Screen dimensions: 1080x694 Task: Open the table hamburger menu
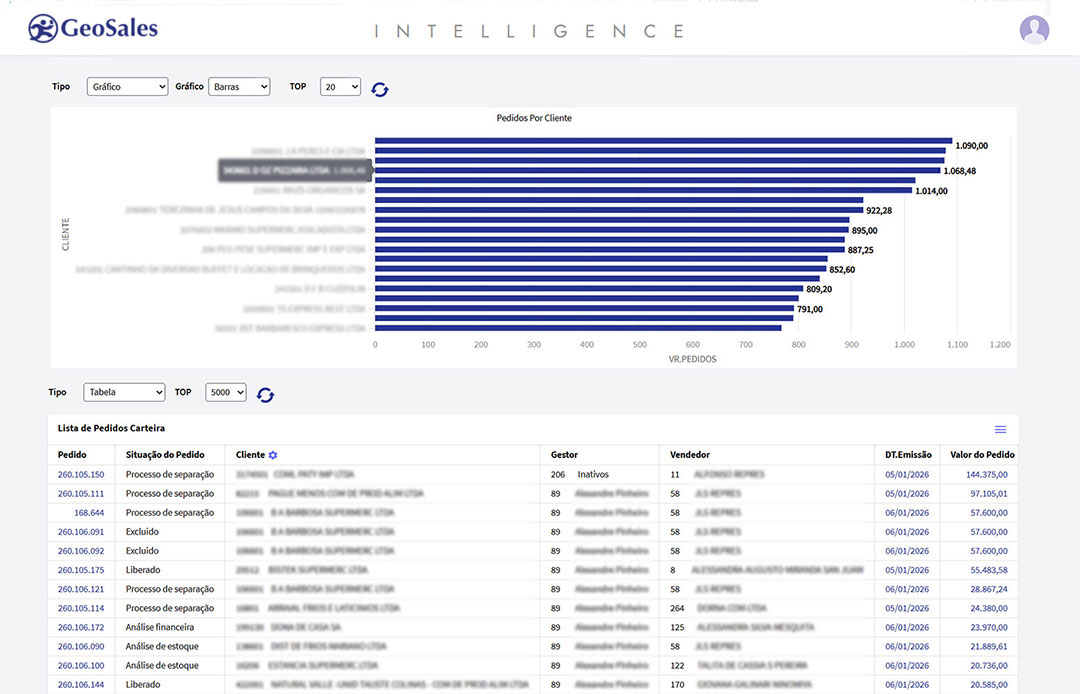click(x=1000, y=429)
